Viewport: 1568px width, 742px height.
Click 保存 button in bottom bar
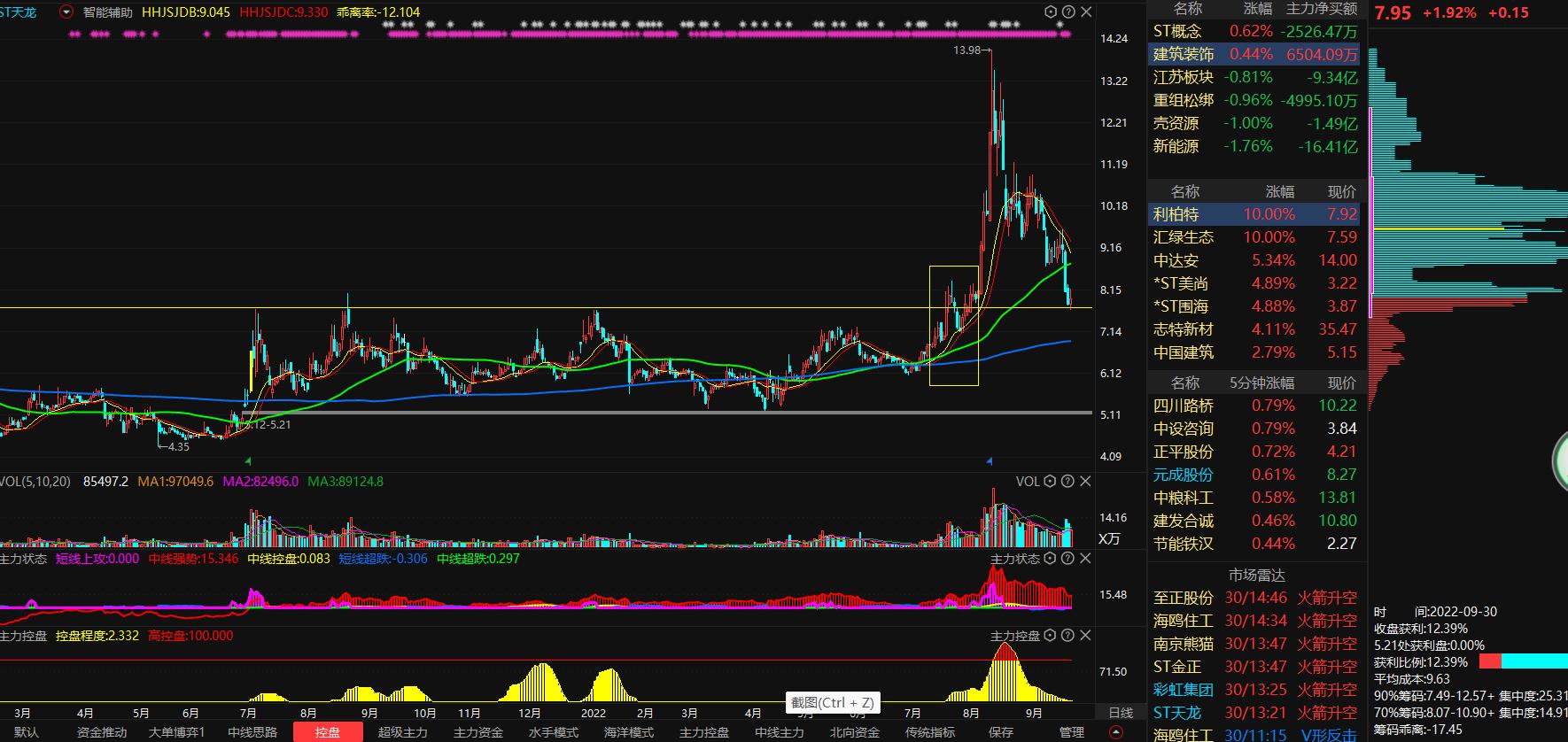click(1001, 732)
